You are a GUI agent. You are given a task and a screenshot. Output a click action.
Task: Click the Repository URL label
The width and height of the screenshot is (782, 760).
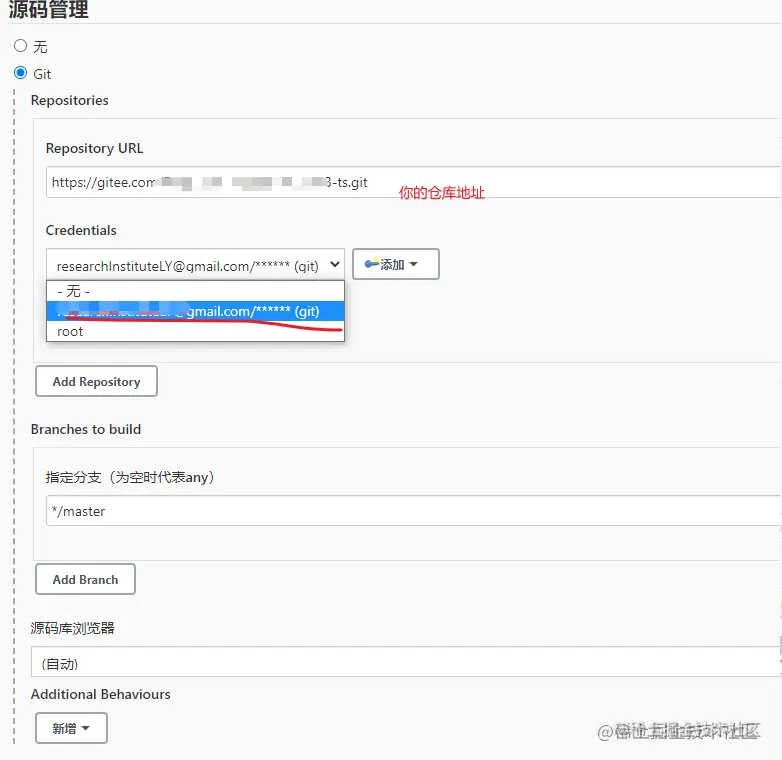point(94,148)
